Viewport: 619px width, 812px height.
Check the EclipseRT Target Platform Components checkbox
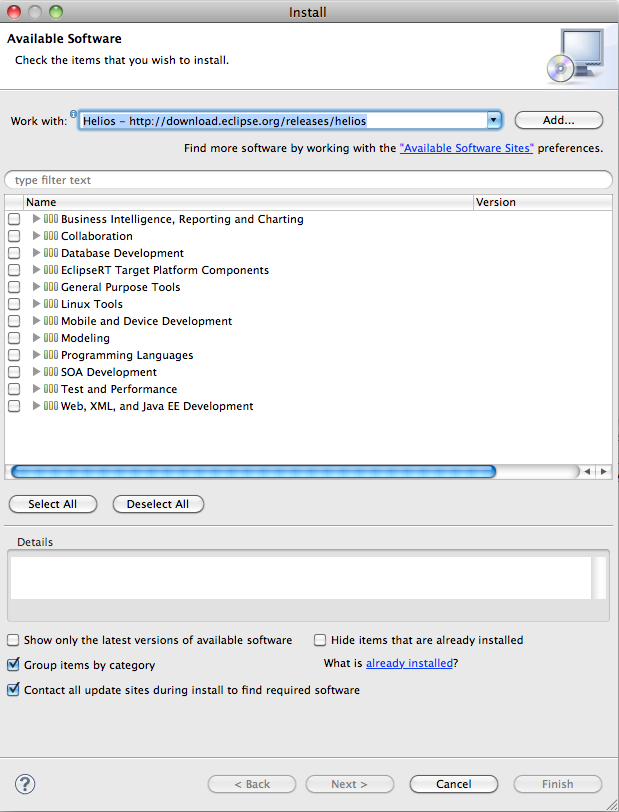coord(14,270)
